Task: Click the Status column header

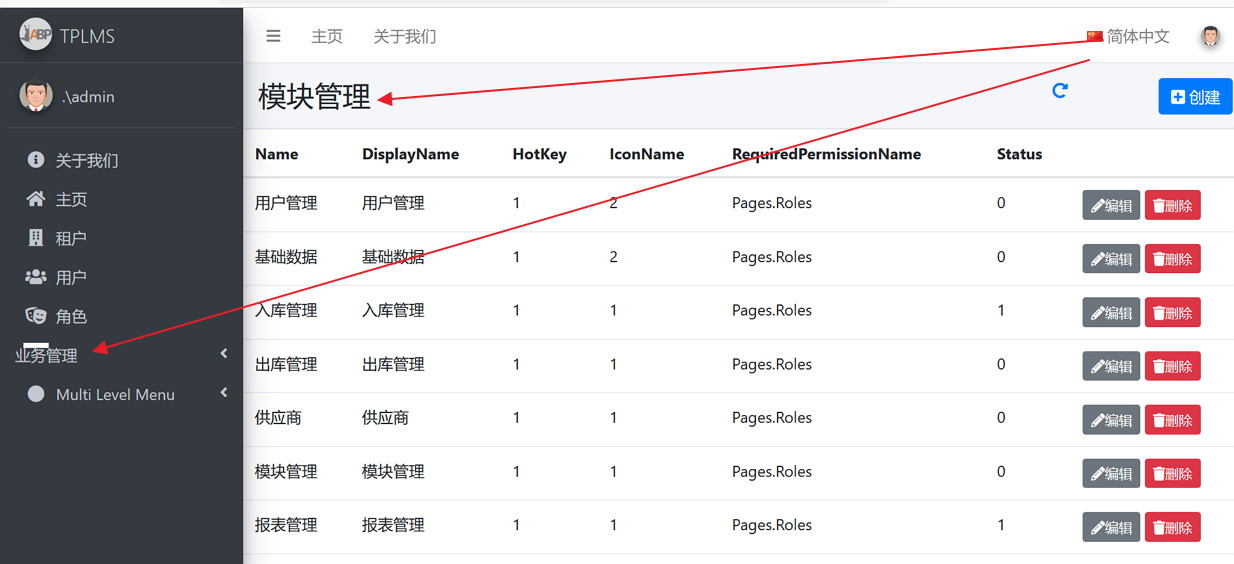Action: pyautogui.click(x=1020, y=154)
